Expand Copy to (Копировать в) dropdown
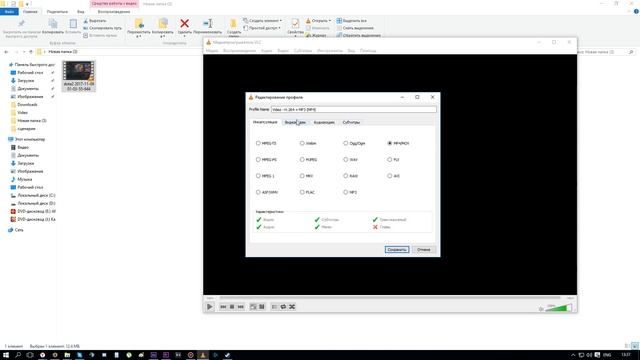Viewport: 640px width, 360px height. (163, 33)
